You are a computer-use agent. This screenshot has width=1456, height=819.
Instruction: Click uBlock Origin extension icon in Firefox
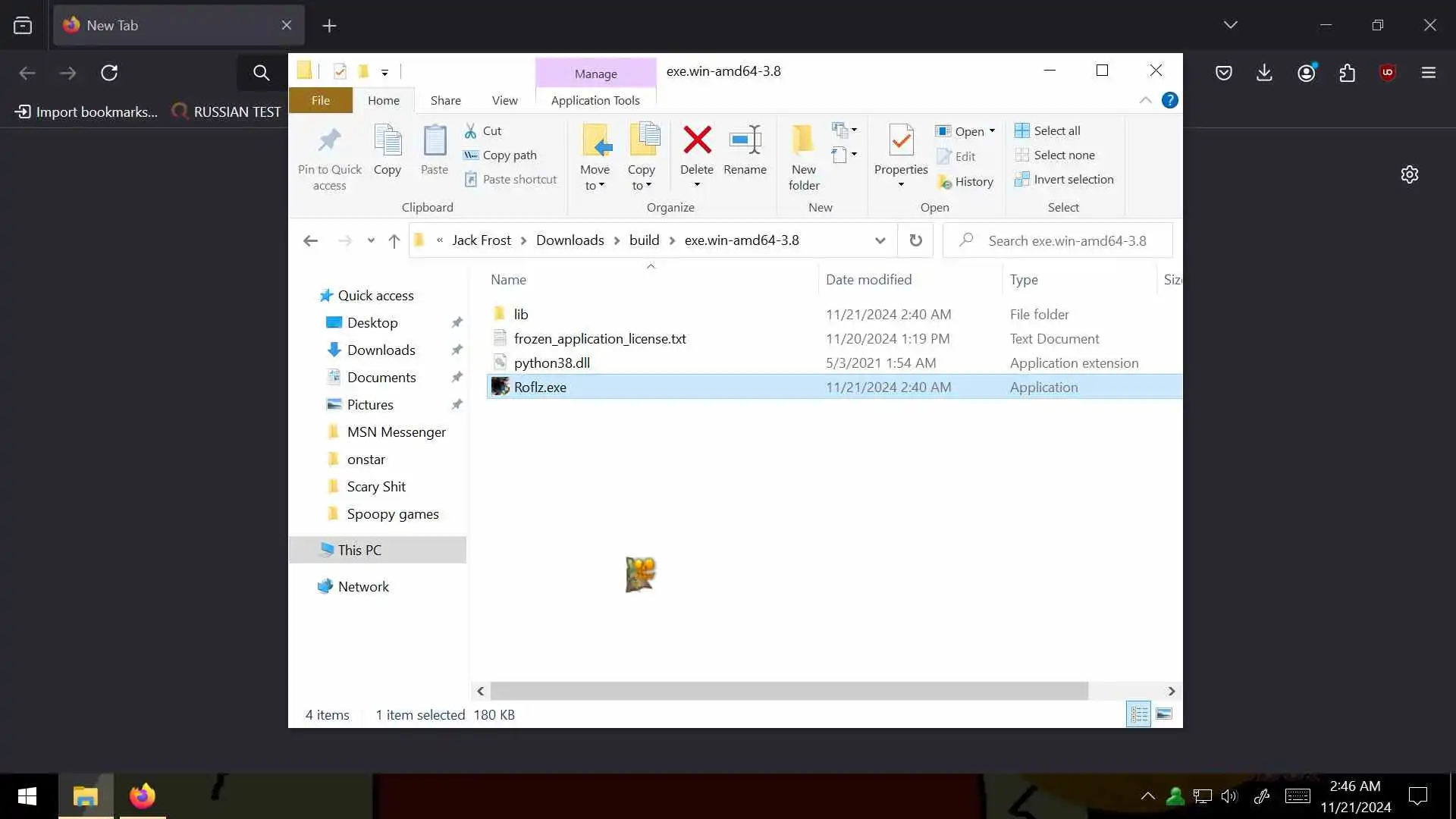pyautogui.click(x=1387, y=73)
